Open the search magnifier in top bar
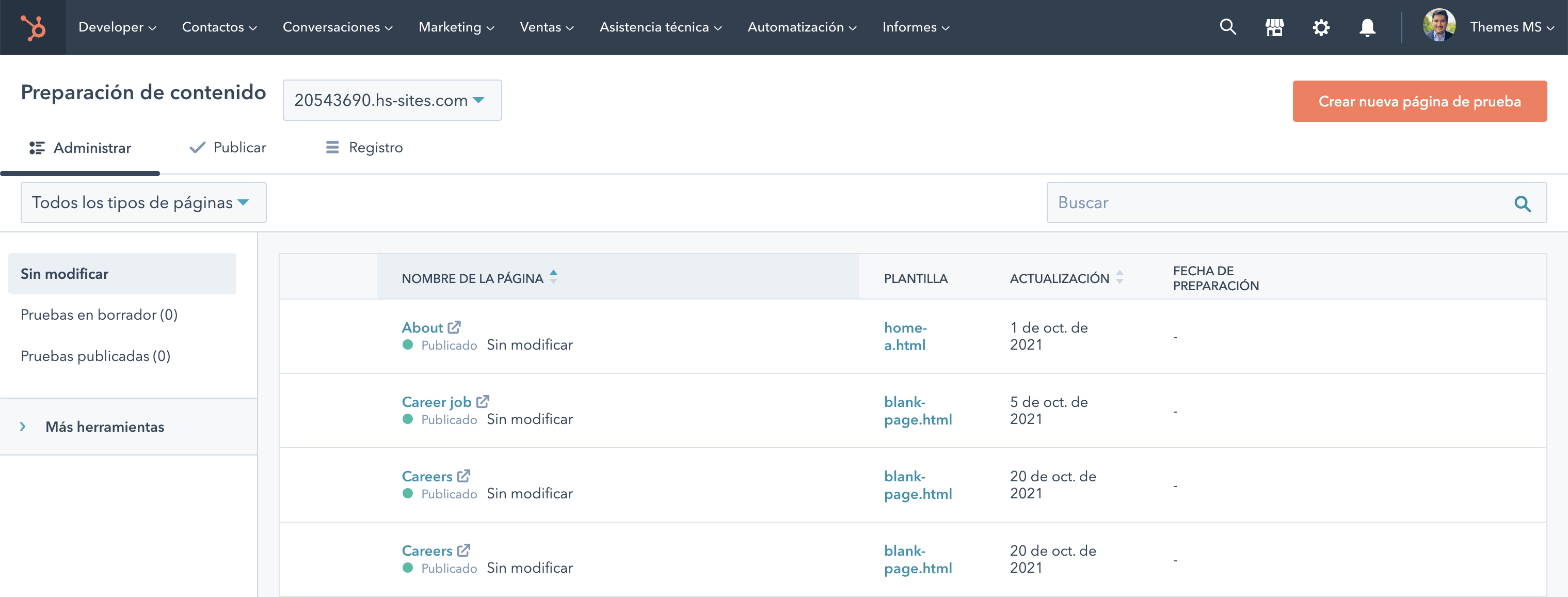1568x597 pixels. [1228, 27]
